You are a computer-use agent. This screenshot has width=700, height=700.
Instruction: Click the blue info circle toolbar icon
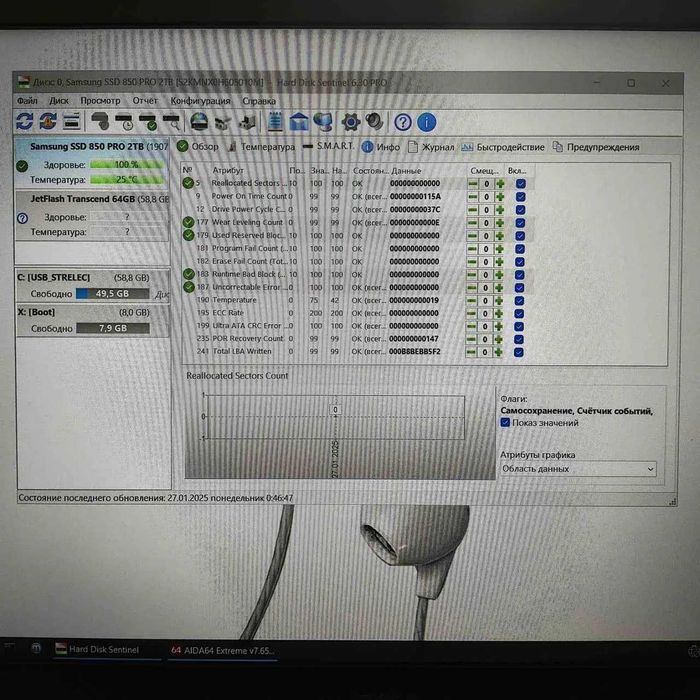(x=426, y=122)
